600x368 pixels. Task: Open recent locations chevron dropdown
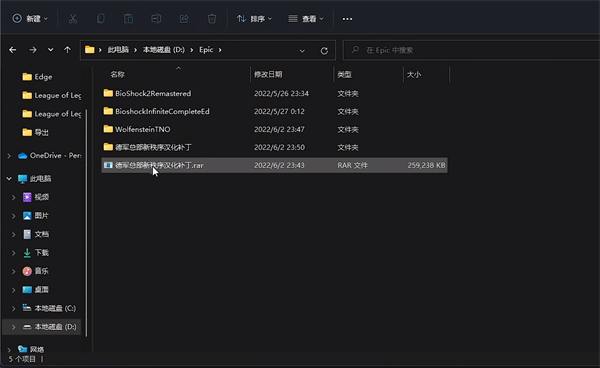pos(51,50)
